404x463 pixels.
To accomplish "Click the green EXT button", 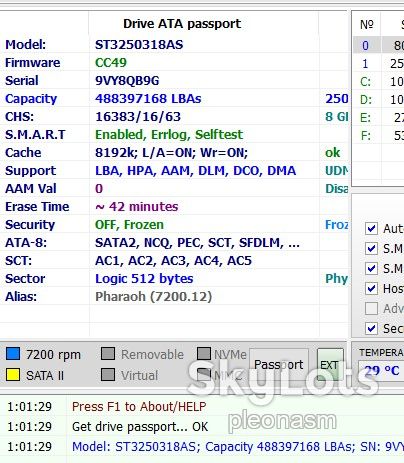I will point(330,365).
